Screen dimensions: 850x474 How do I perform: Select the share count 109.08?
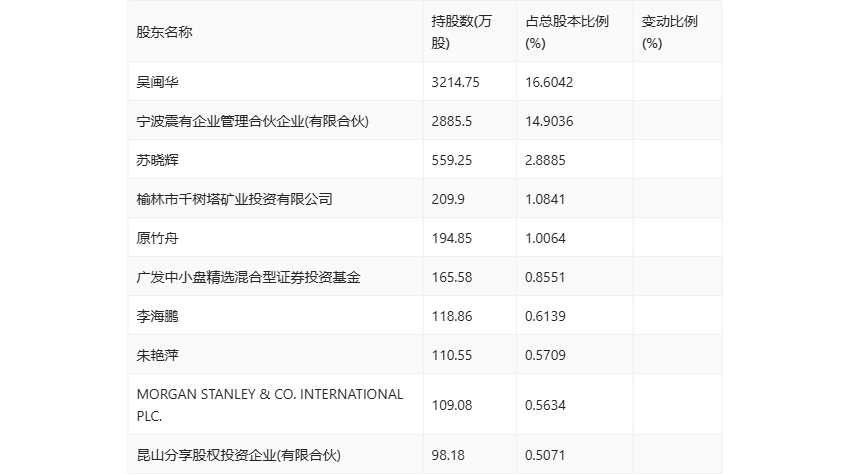(x=452, y=405)
